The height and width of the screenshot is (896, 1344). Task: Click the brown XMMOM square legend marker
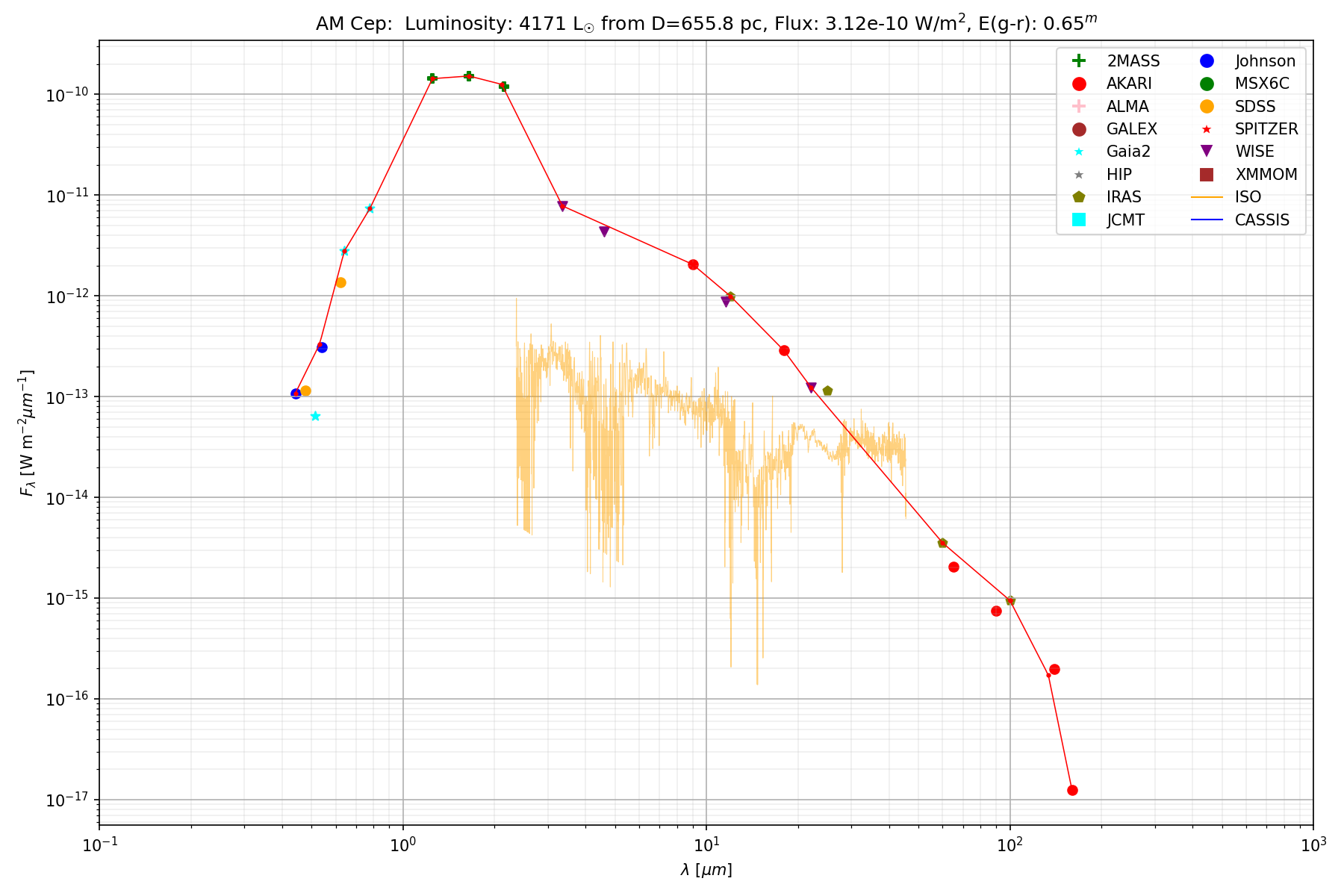1206,175
